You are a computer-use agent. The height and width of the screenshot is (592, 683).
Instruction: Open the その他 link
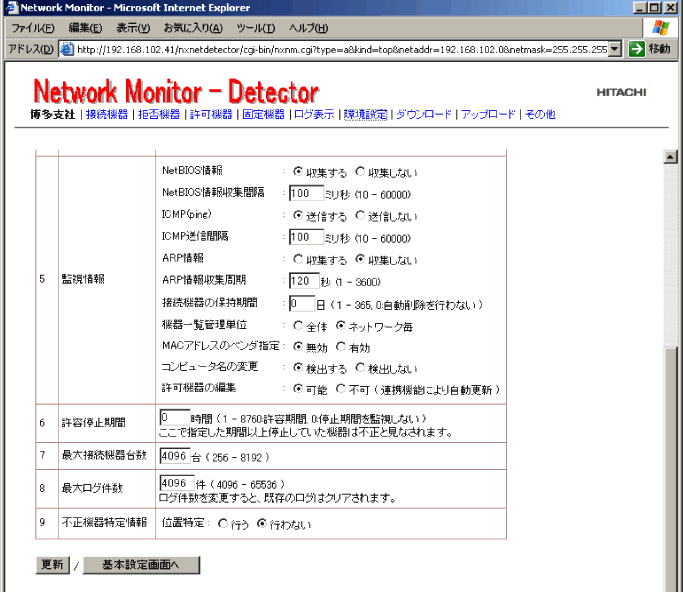coord(541,114)
